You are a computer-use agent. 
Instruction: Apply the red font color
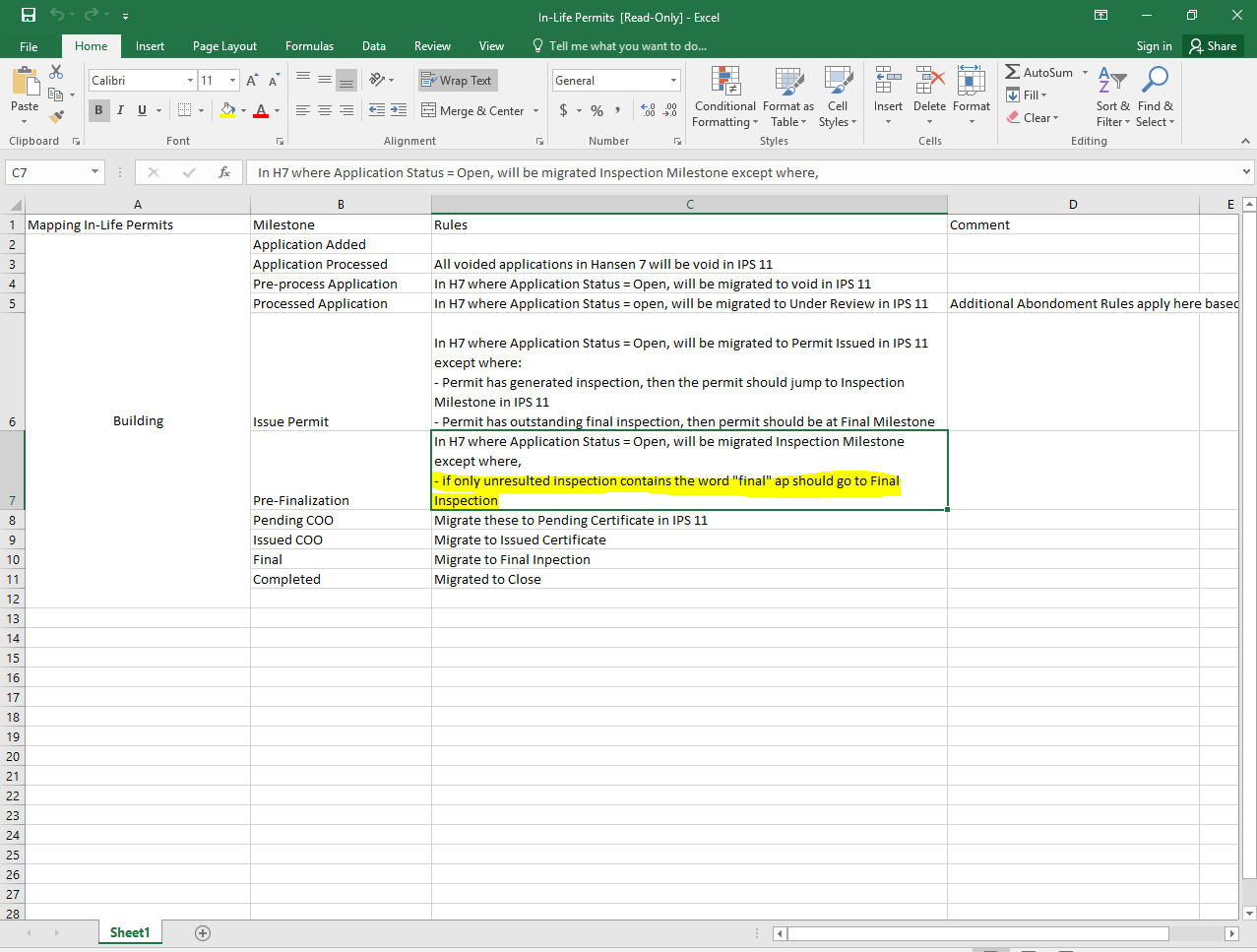coord(261,110)
